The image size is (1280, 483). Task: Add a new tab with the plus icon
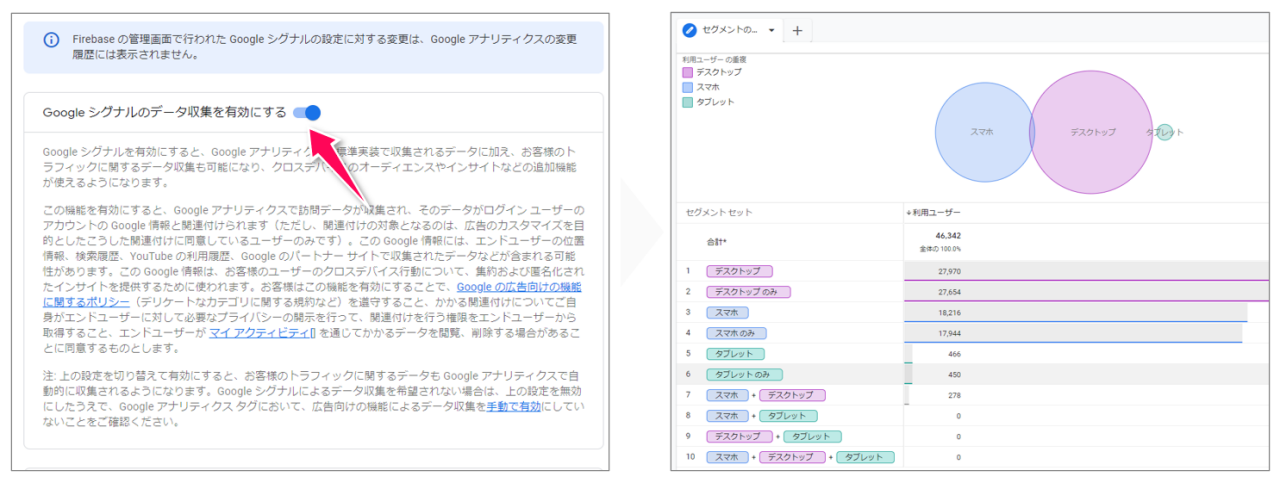tap(797, 30)
